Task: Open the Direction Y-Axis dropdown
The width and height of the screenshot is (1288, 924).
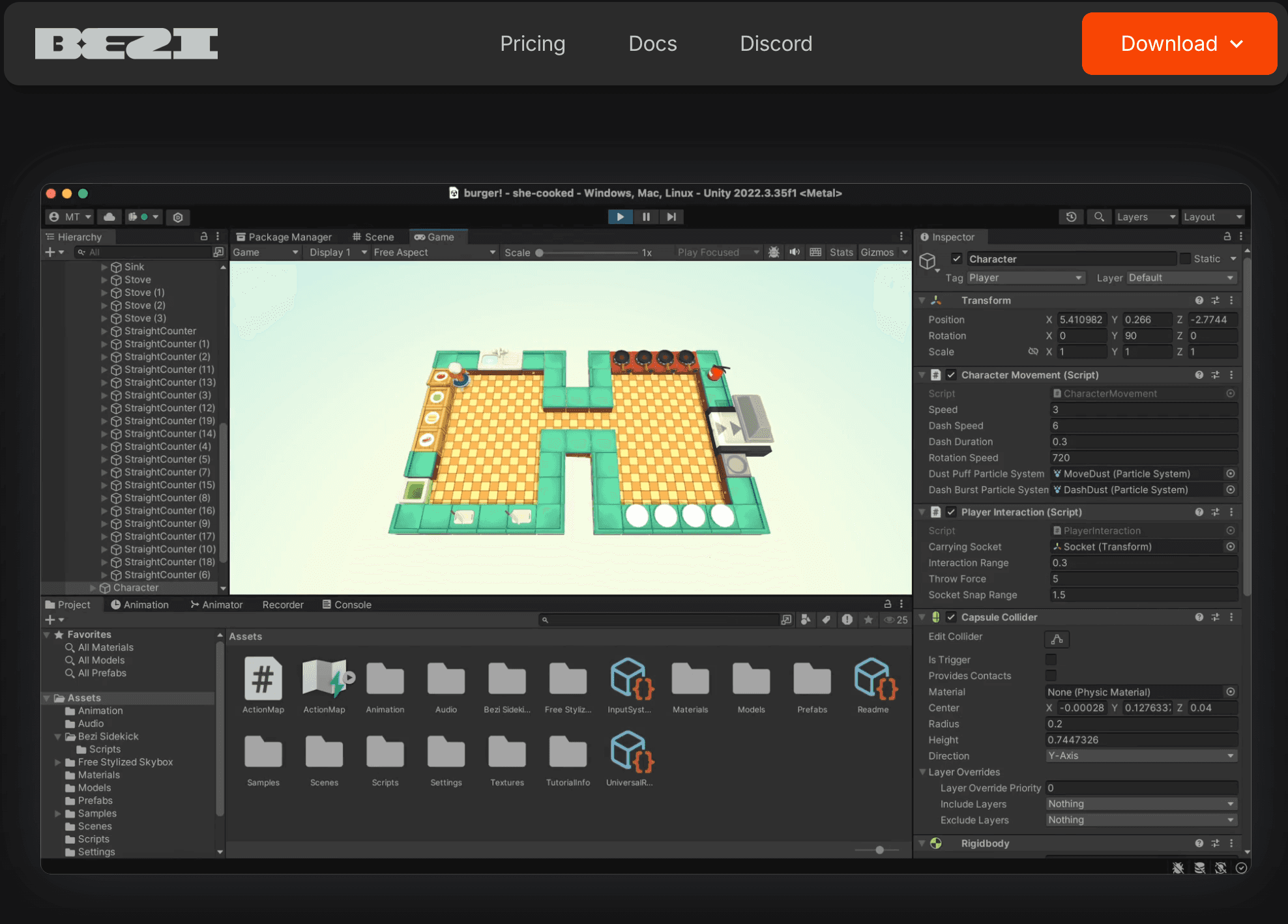Action: pyautogui.click(x=1141, y=756)
